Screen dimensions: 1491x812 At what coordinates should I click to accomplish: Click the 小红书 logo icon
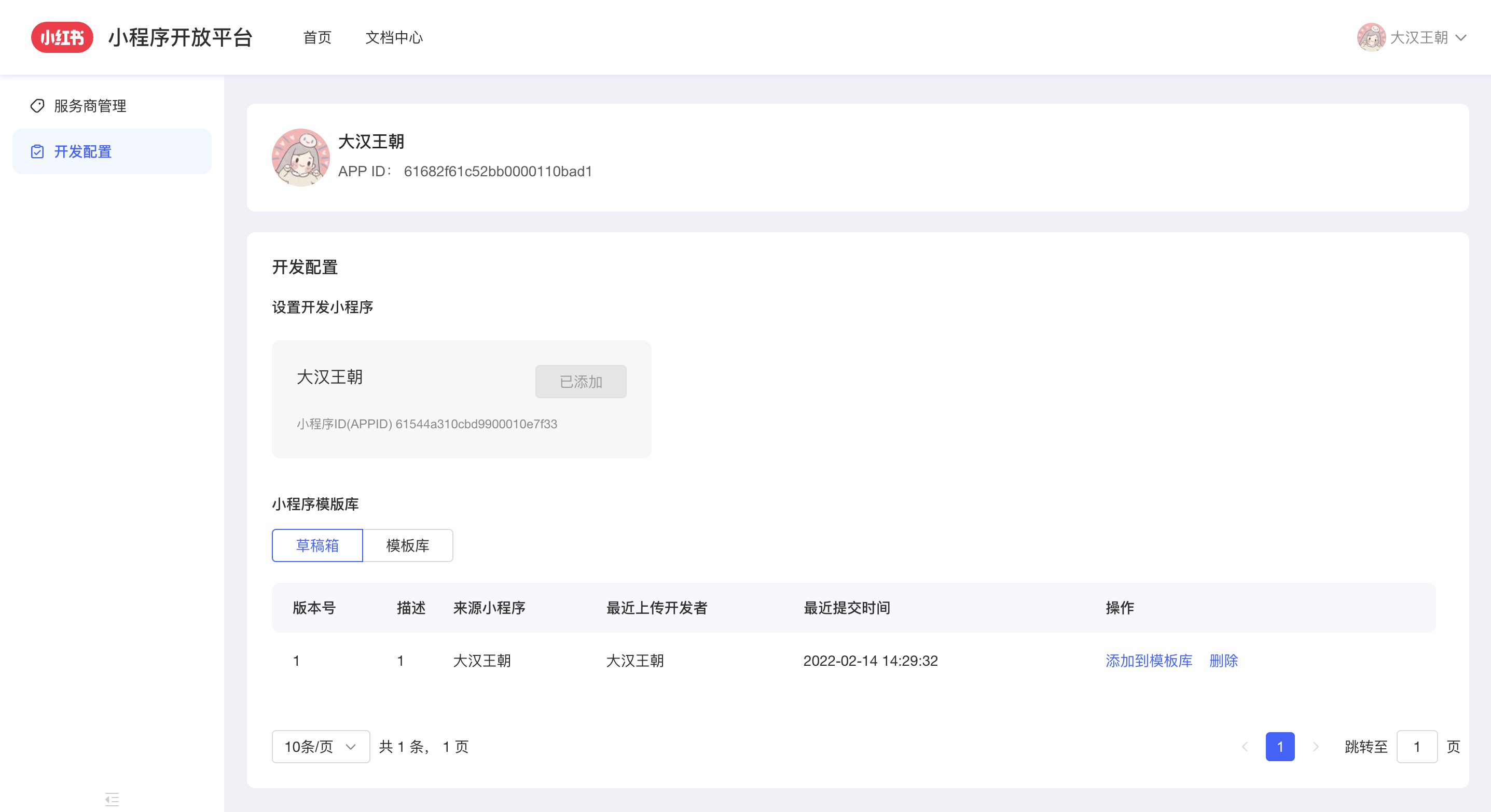coord(62,37)
